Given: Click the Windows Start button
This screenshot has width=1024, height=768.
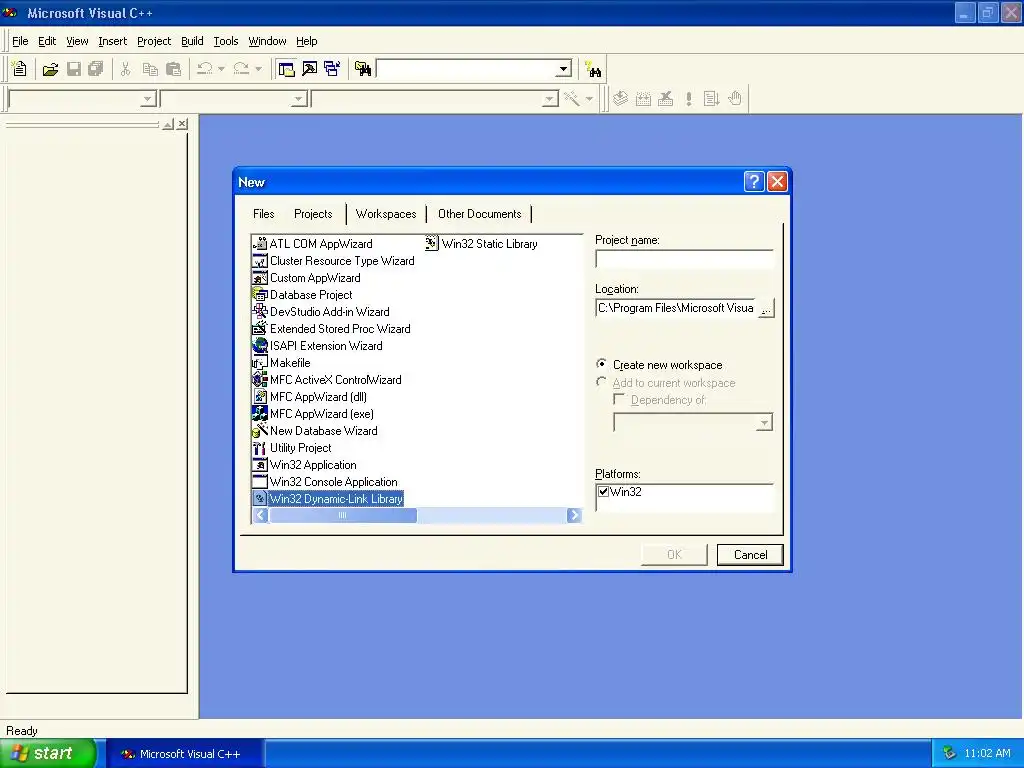Looking at the screenshot, I should [x=47, y=753].
